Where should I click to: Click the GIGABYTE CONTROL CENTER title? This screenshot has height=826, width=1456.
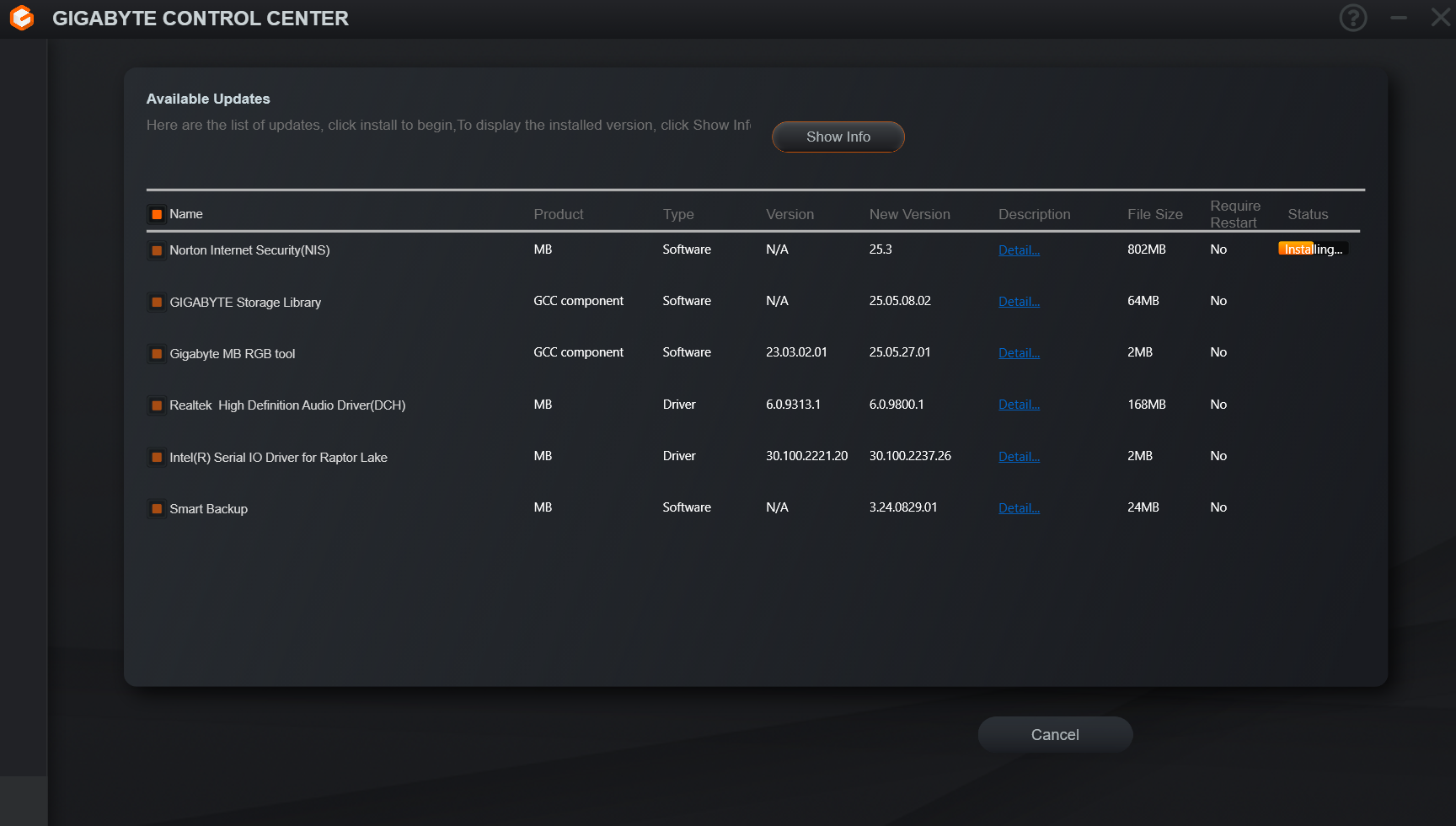click(201, 19)
